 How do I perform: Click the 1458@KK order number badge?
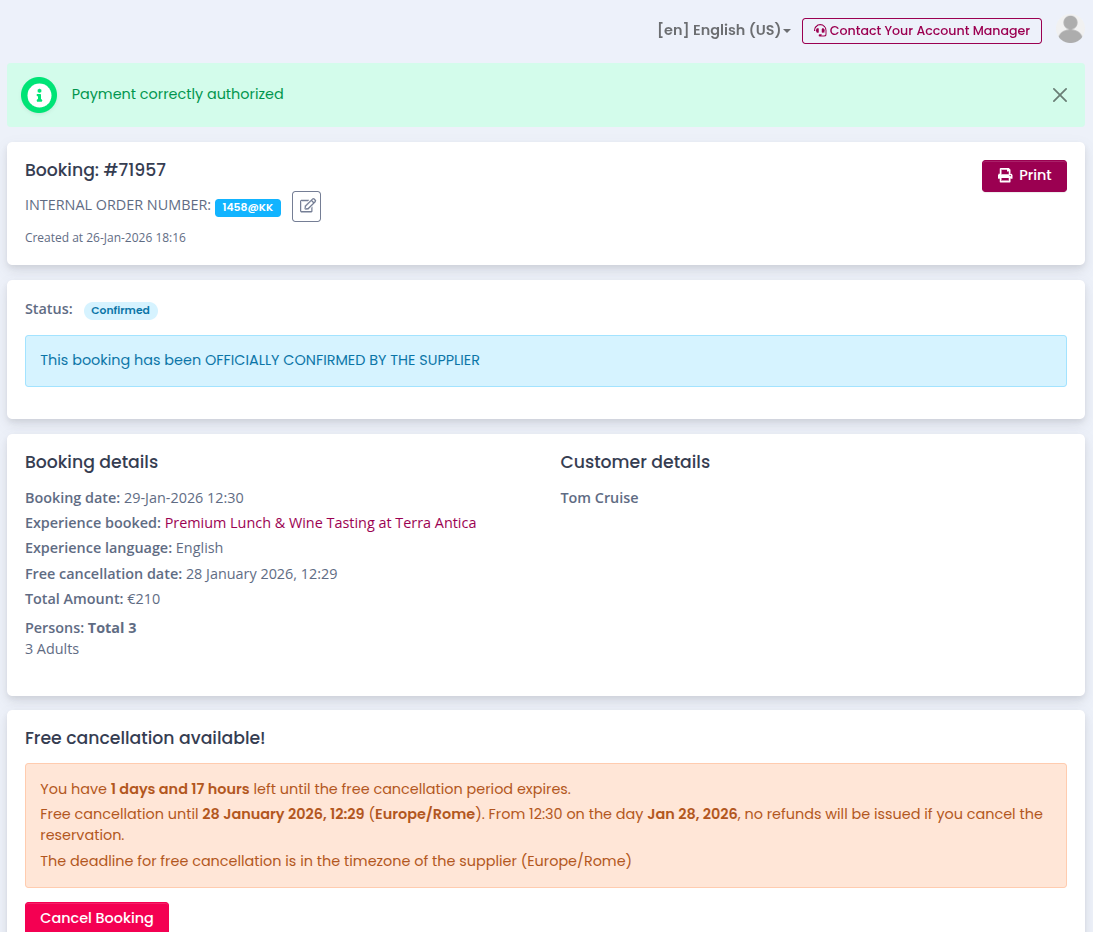point(247,208)
